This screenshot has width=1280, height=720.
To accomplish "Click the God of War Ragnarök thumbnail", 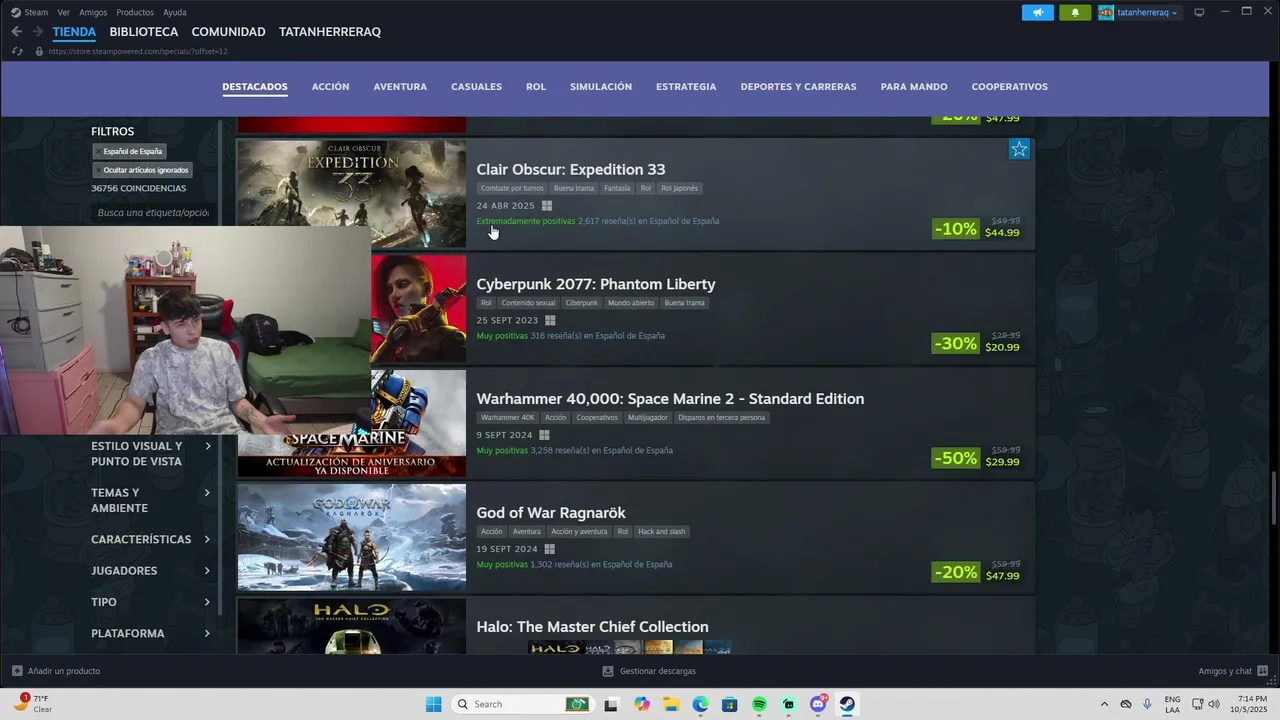I will pos(352,537).
